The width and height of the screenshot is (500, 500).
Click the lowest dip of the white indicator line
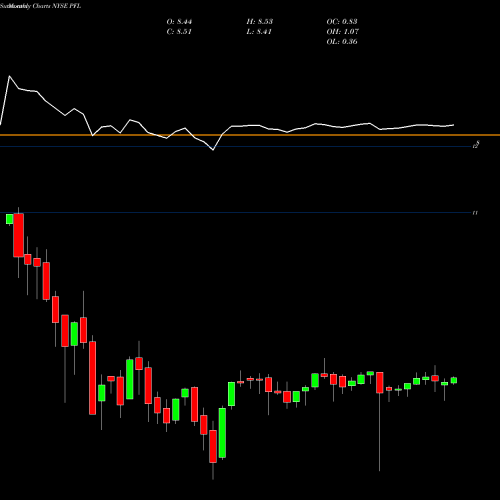point(213,150)
